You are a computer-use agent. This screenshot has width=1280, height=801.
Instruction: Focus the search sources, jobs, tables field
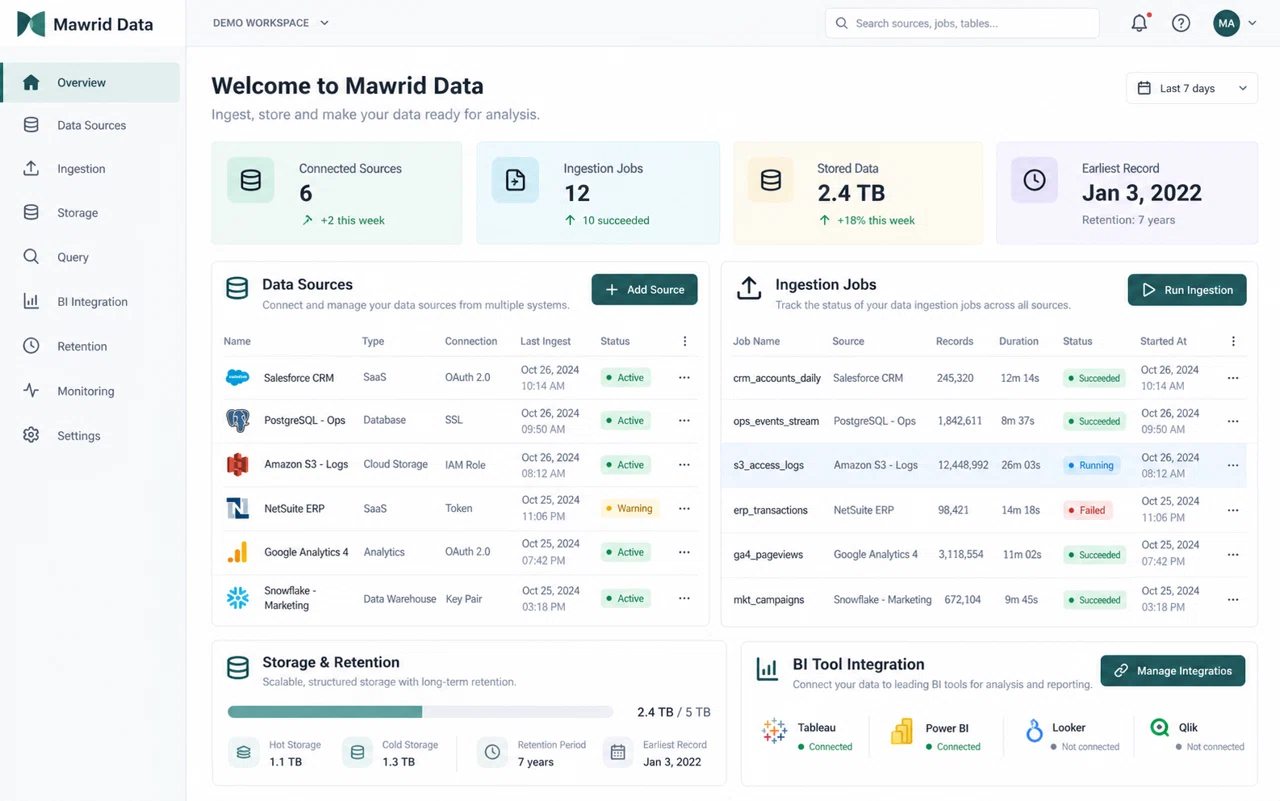962,23
